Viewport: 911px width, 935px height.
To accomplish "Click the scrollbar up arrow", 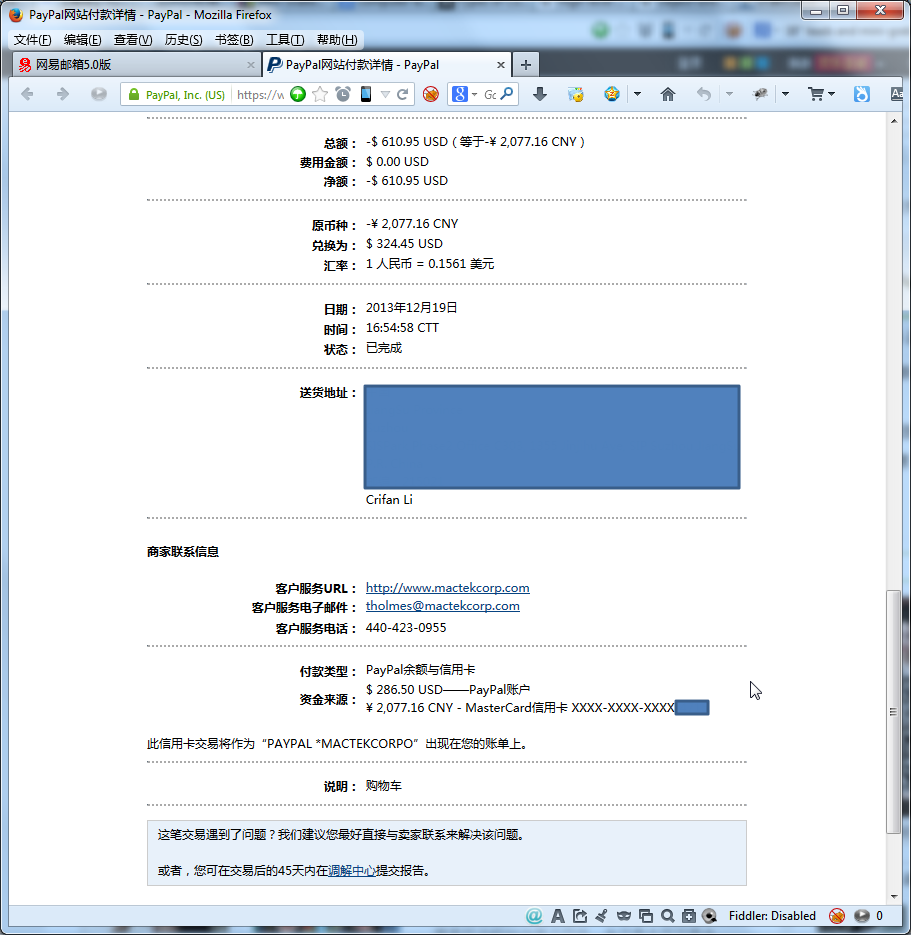I will (x=894, y=121).
